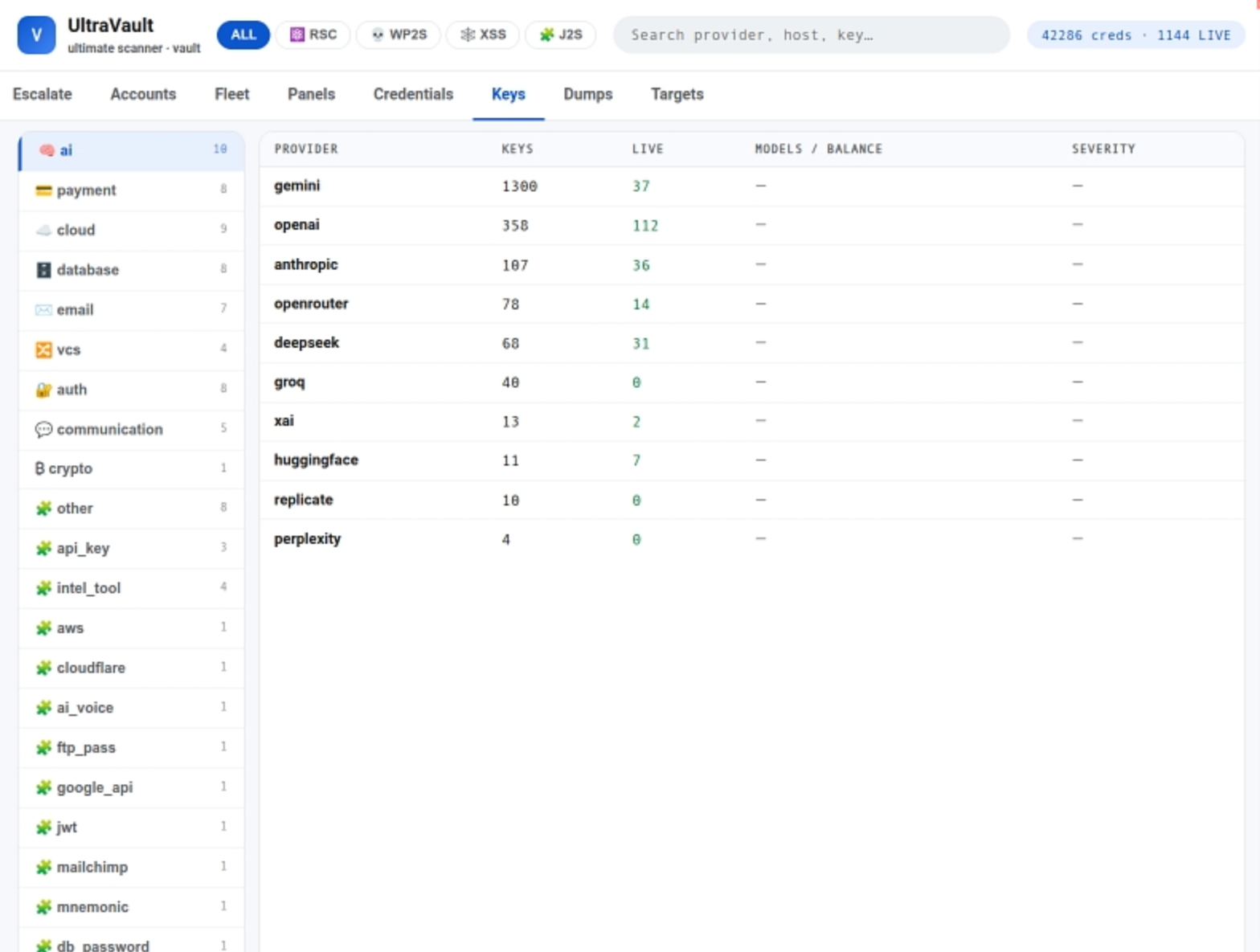
Task: Click the ultimate scanner · vault subtitle
Action: 133,49
